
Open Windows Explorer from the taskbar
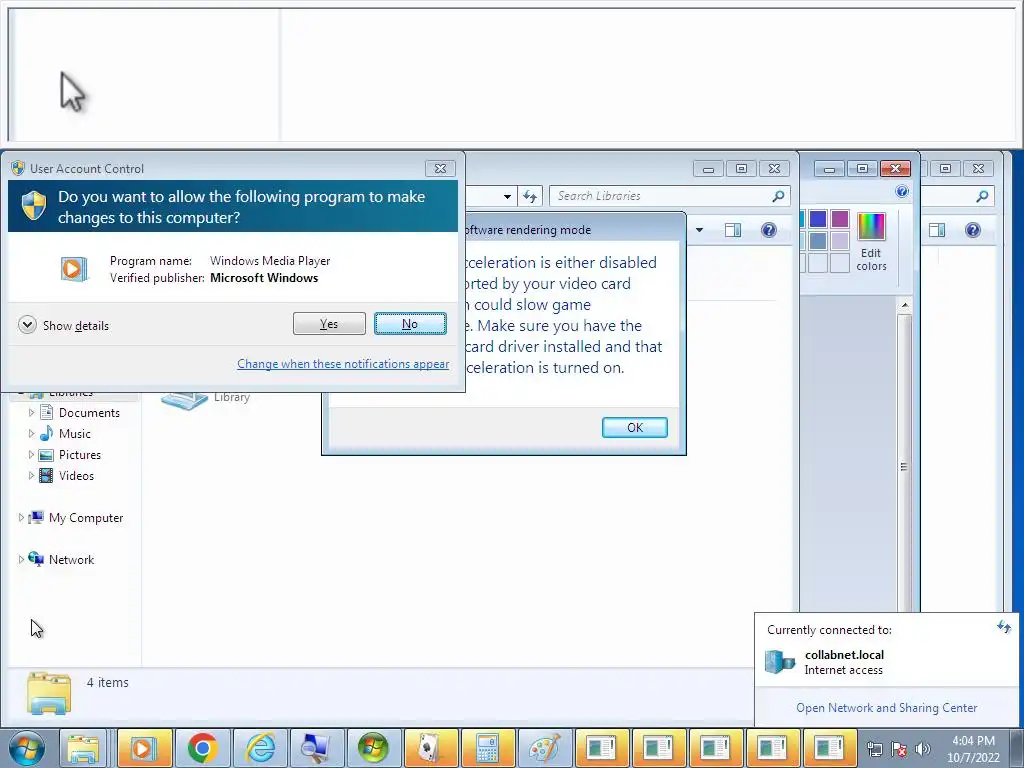[84, 748]
